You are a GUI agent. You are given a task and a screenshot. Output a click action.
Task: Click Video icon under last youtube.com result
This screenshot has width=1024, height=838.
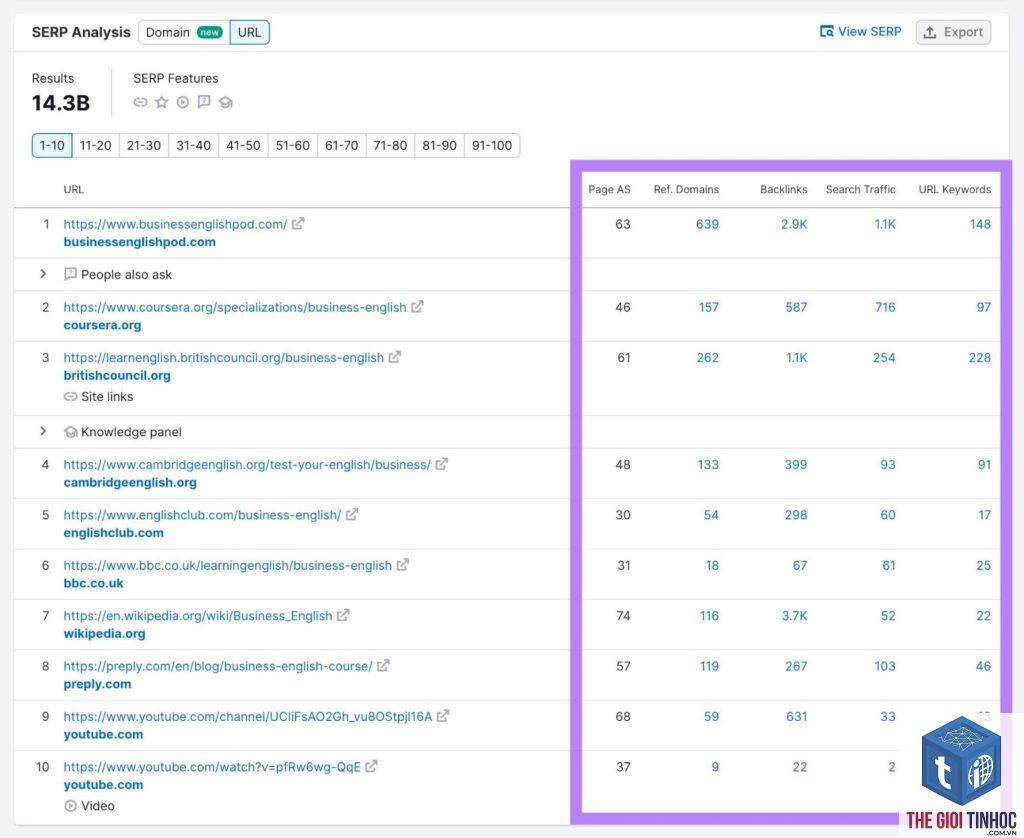[71, 806]
